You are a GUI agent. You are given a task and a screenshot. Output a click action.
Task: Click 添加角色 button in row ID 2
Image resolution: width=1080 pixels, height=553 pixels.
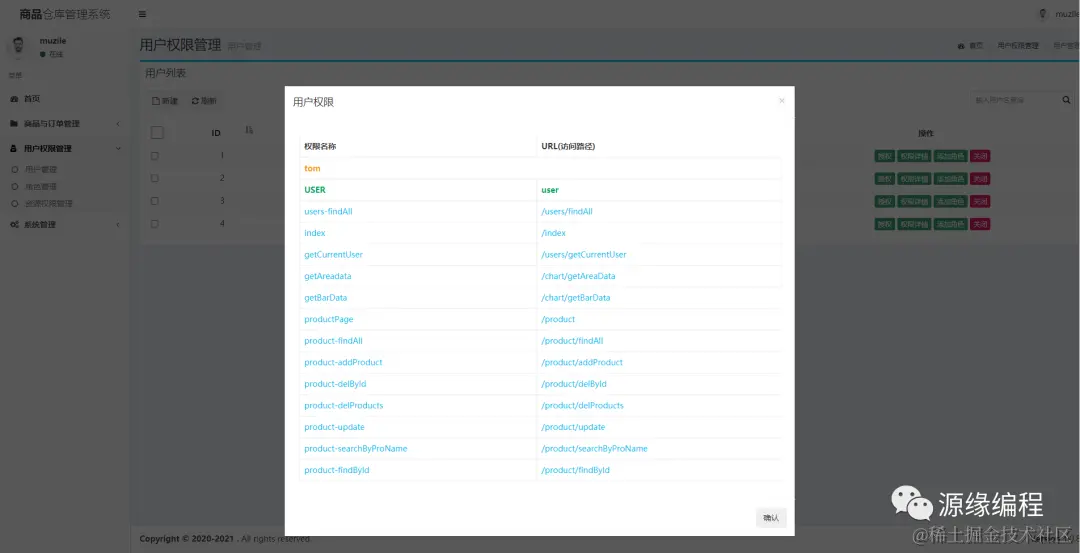point(951,179)
